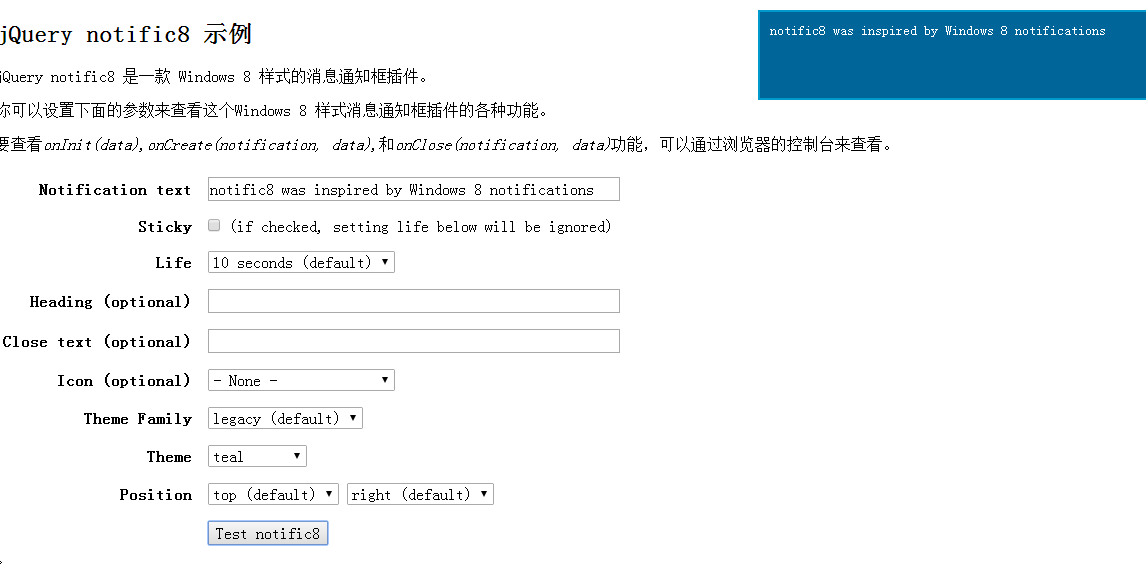The width and height of the screenshot is (1146, 583).
Task: Open the Life duration dropdown
Action: tap(301, 262)
